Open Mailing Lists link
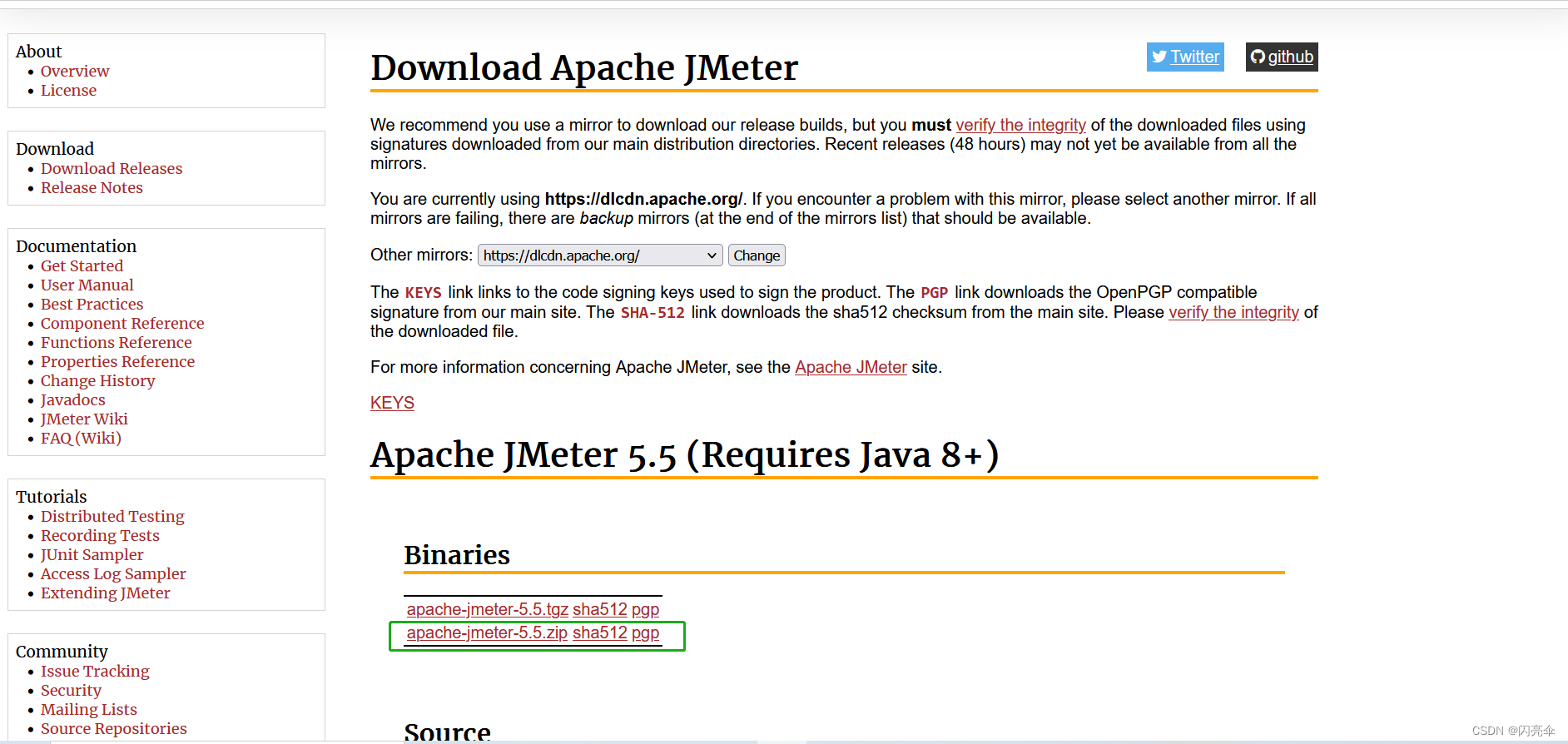Image resolution: width=1568 pixels, height=744 pixels. tap(88, 710)
